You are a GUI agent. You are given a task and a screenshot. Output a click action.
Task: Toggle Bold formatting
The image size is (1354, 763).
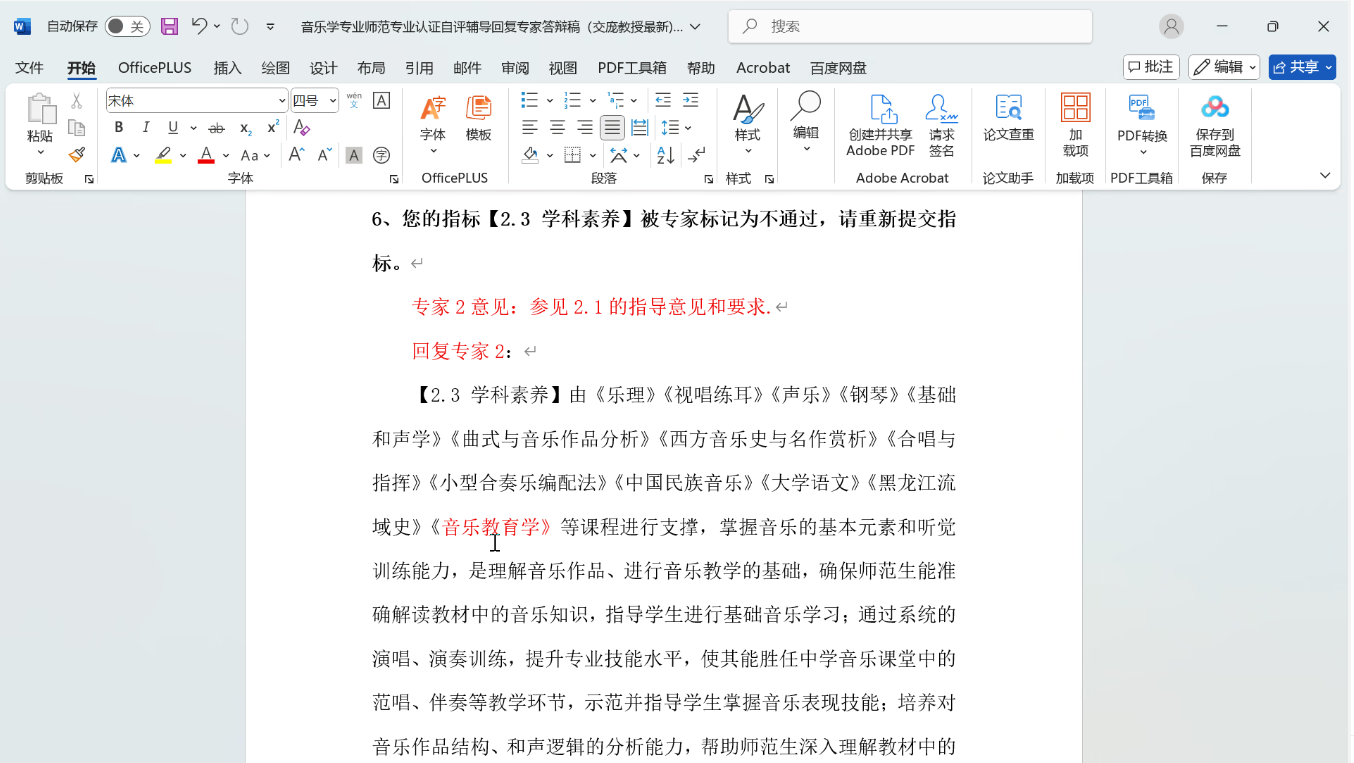click(119, 128)
